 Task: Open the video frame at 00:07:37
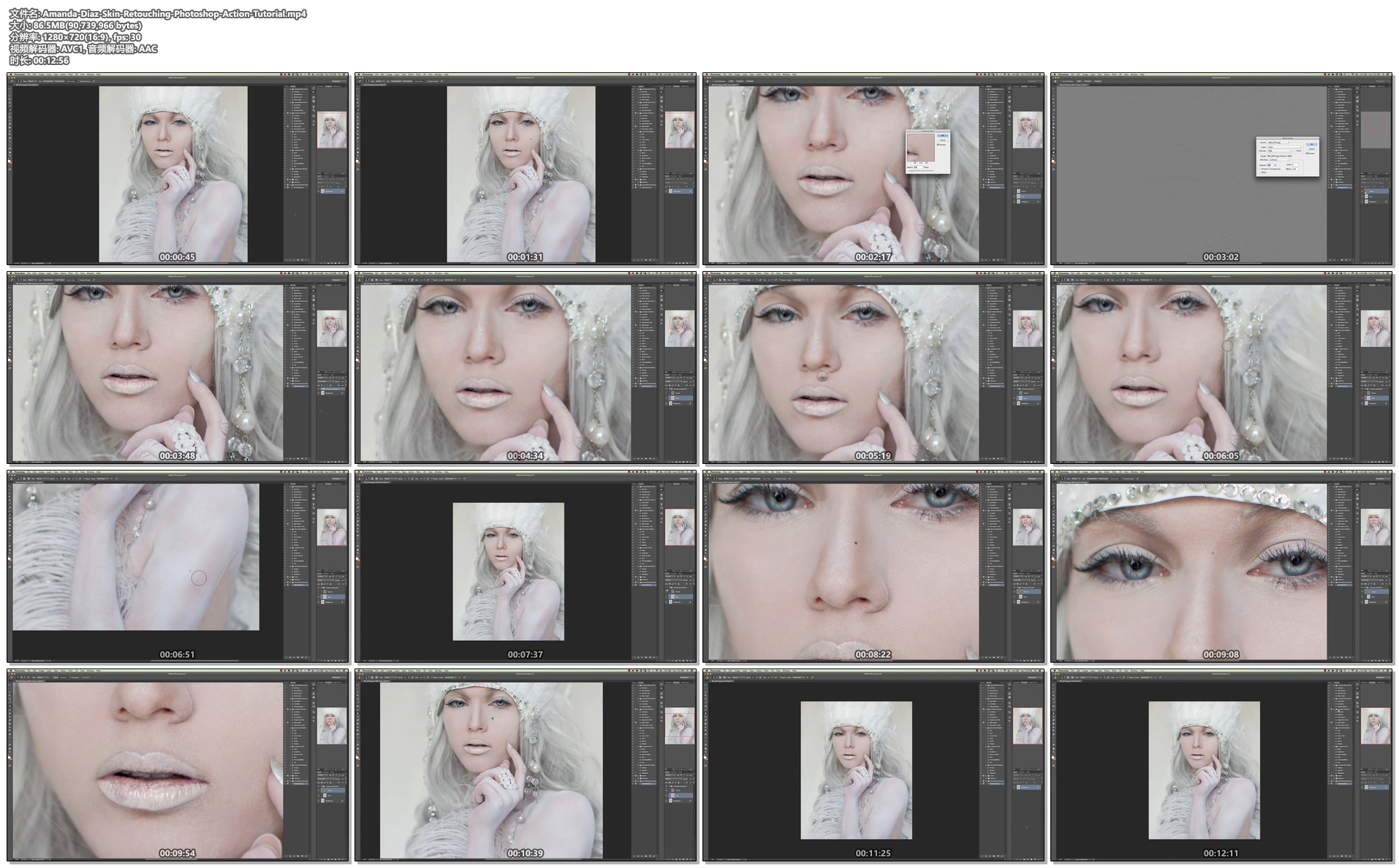(x=526, y=566)
